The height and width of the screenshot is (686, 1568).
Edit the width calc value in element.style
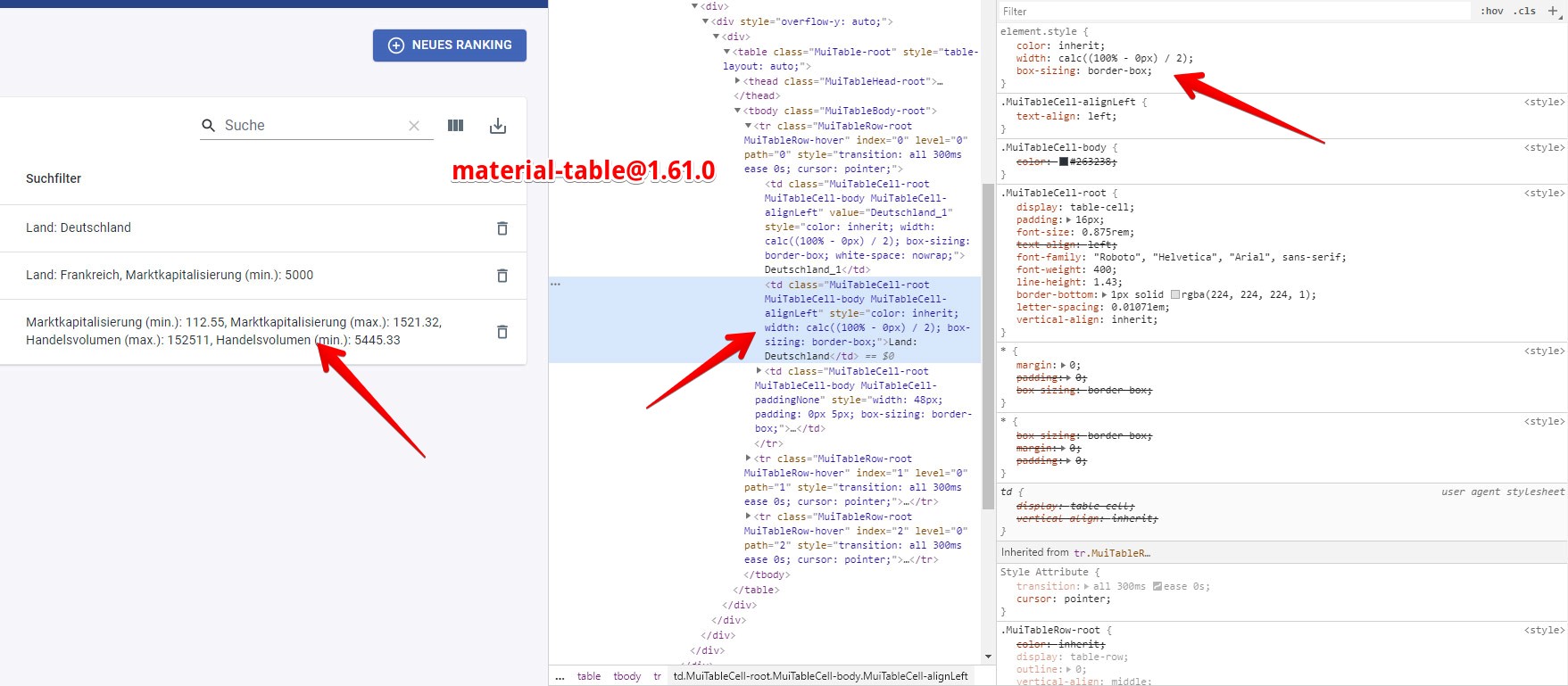click(x=1125, y=58)
